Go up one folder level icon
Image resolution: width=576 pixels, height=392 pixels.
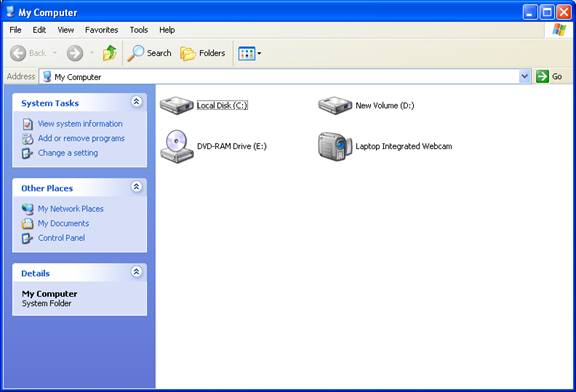click(109, 53)
